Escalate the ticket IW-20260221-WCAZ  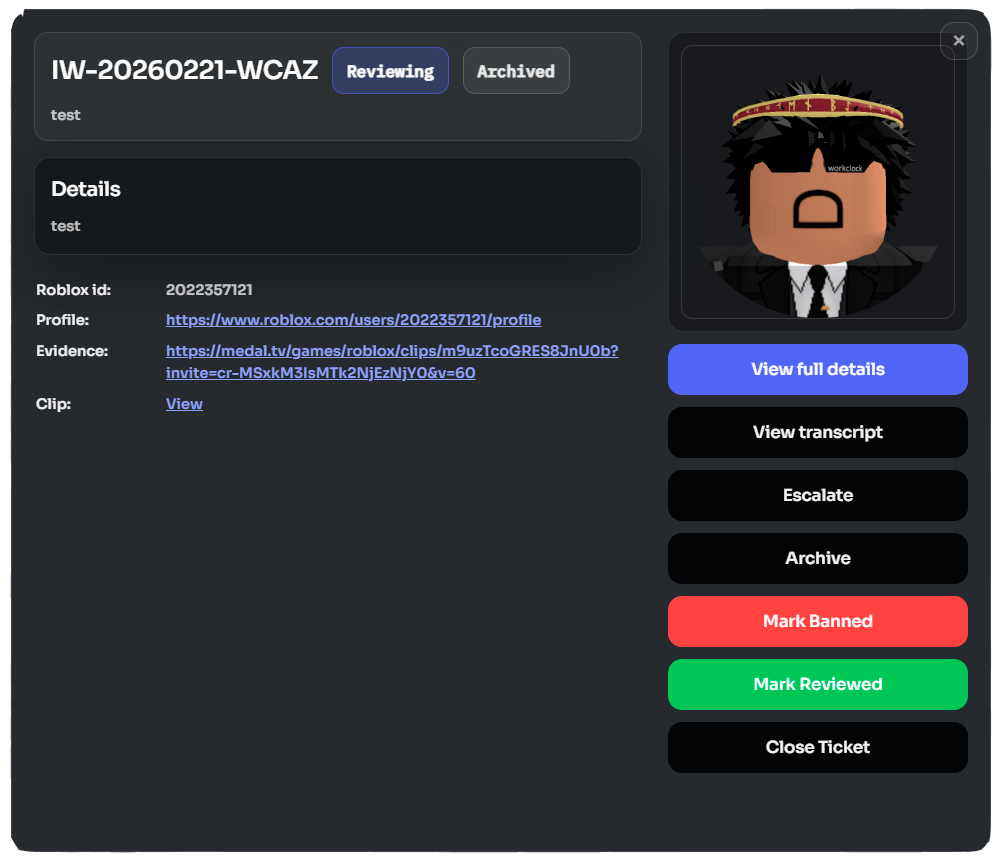coord(817,495)
